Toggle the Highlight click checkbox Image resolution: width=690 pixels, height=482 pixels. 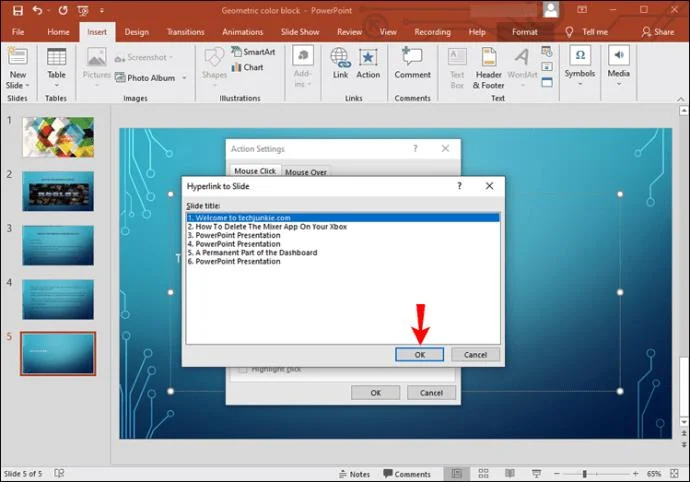pyautogui.click(x=242, y=370)
